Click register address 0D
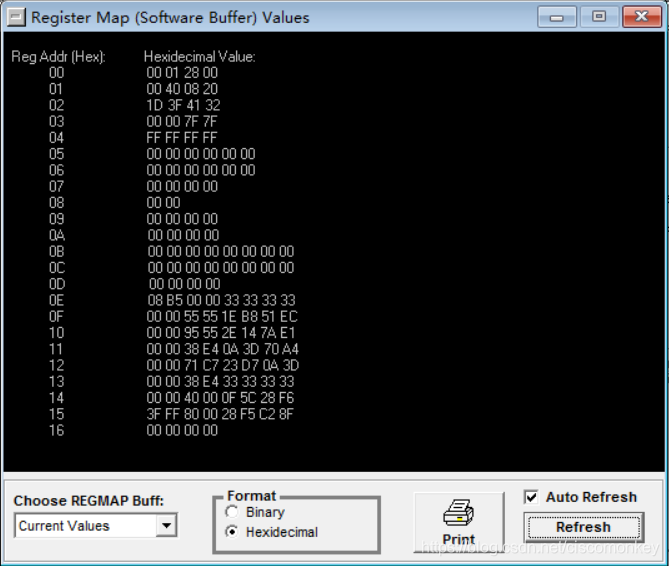669x566 pixels. tap(57, 284)
